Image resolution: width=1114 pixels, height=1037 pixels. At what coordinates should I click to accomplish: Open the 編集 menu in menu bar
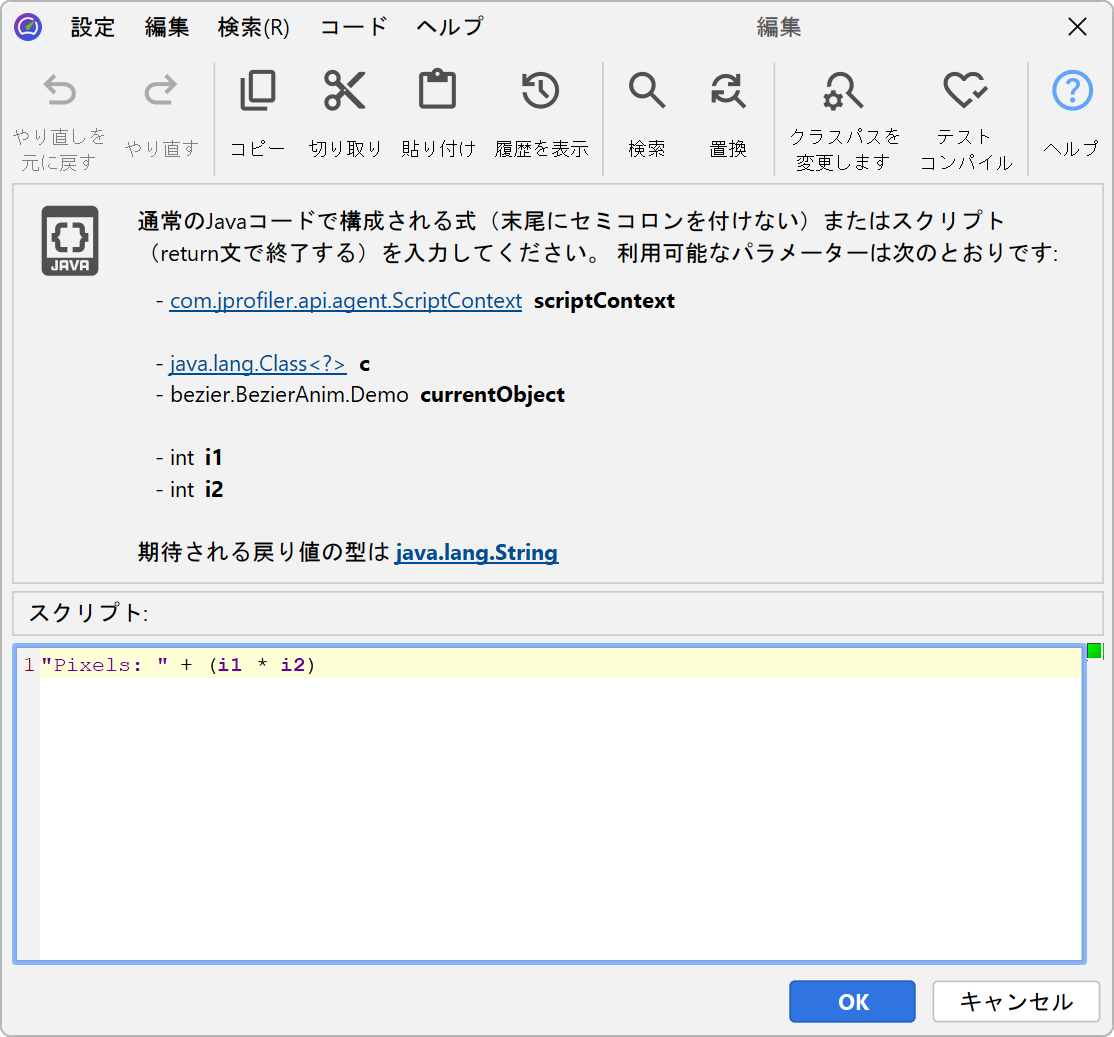166,27
